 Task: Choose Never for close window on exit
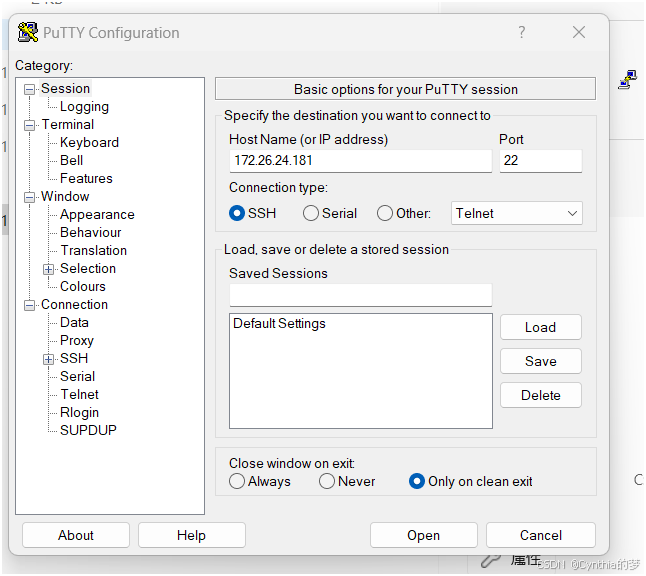coord(327,481)
